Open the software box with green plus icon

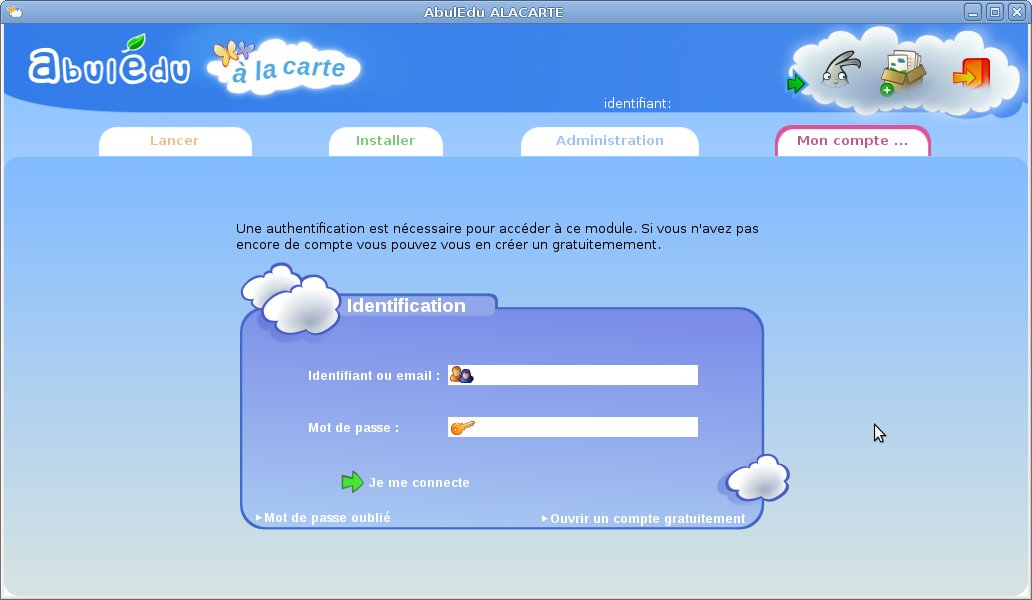pos(902,72)
